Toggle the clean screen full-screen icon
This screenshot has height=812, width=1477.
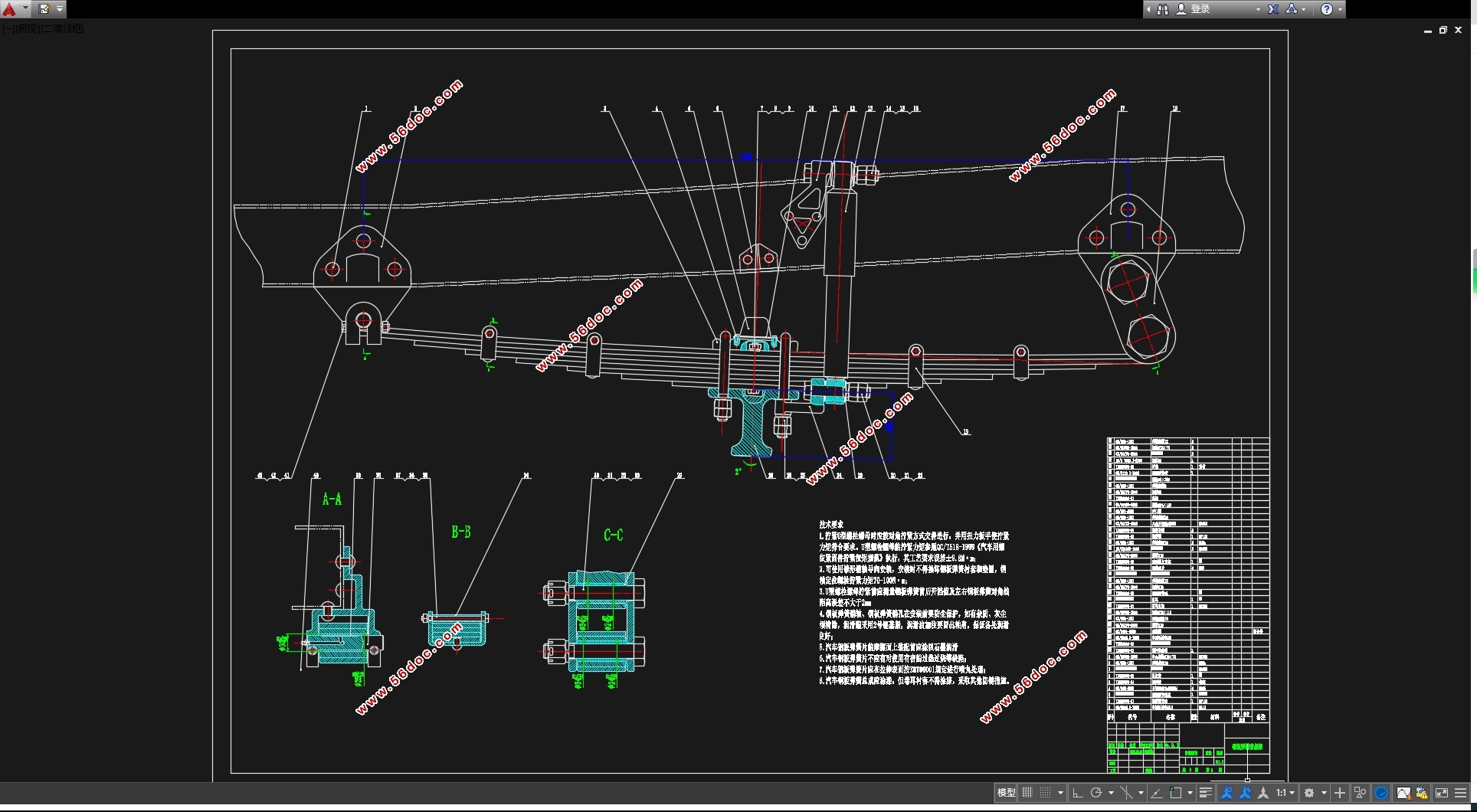click(x=1441, y=793)
